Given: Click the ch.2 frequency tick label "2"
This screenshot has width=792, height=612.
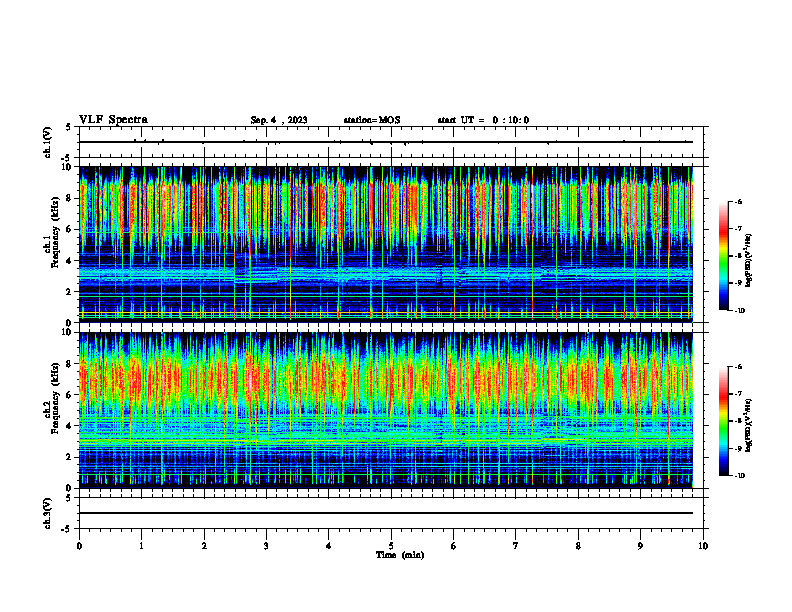Looking at the screenshot, I should tap(71, 457).
